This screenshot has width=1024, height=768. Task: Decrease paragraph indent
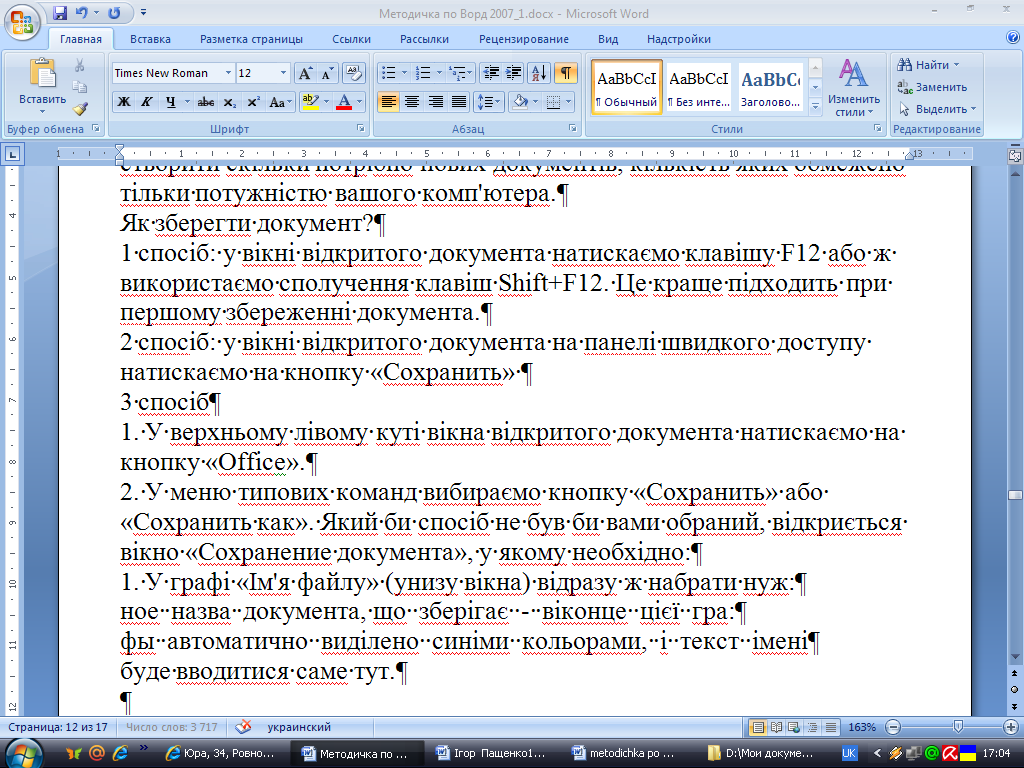click(x=491, y=73)
